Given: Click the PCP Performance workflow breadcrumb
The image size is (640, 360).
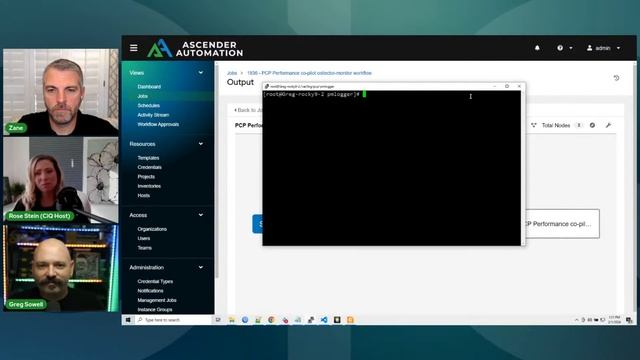Looking at the screenshot, I should (309, 73).
